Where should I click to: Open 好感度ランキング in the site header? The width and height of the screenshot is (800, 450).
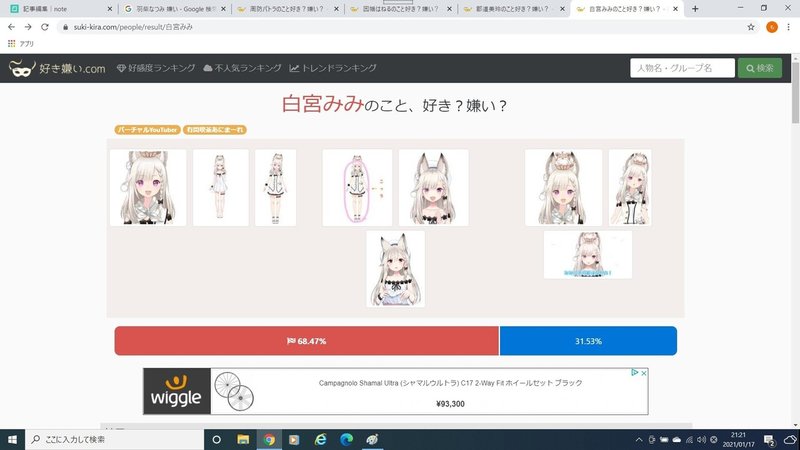pyautogui.click(x=156, y=68)
